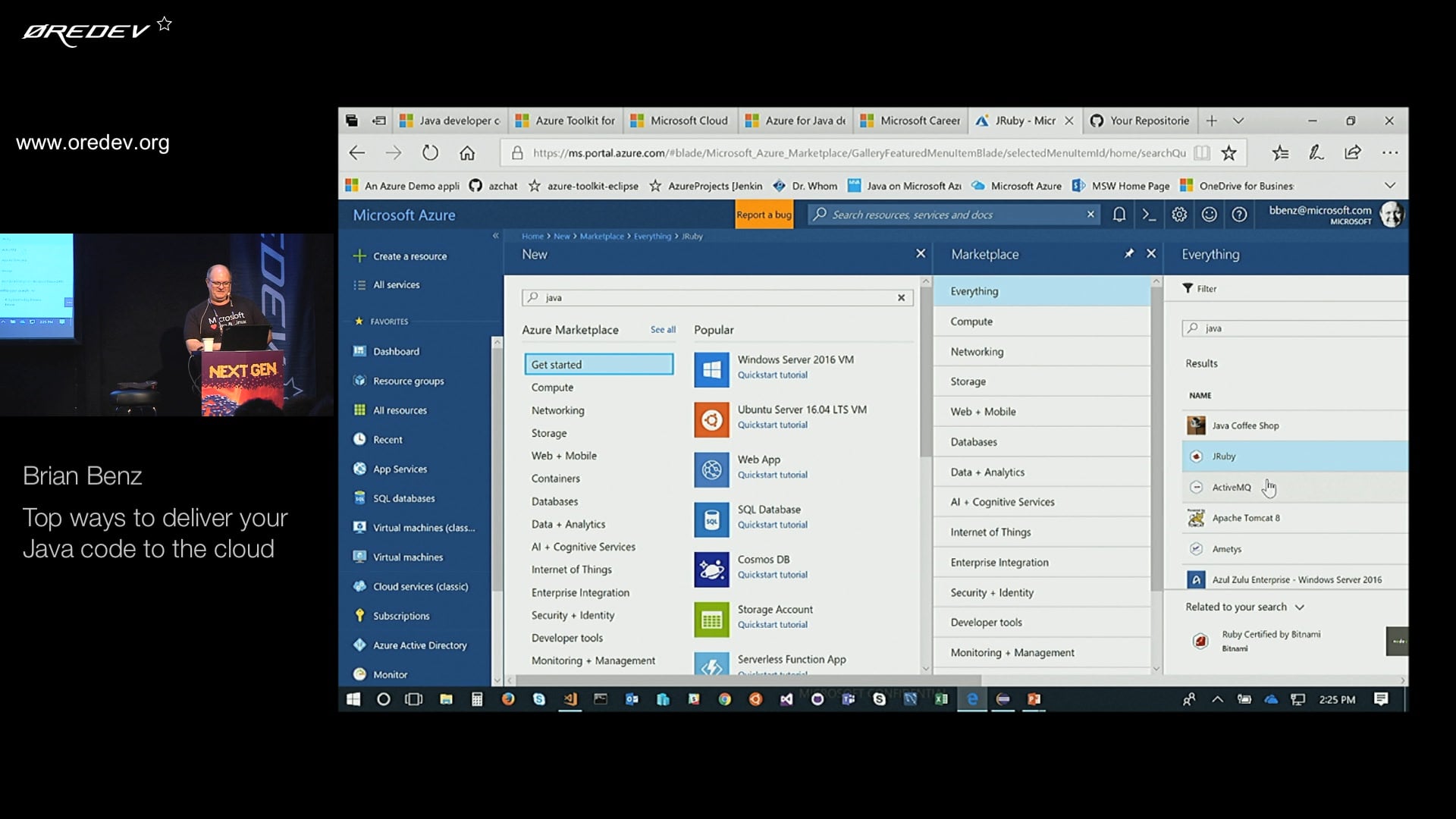Click the SQL Database service icon
1456x819 pixels.
pyautogui.click(x=711, y=519)
